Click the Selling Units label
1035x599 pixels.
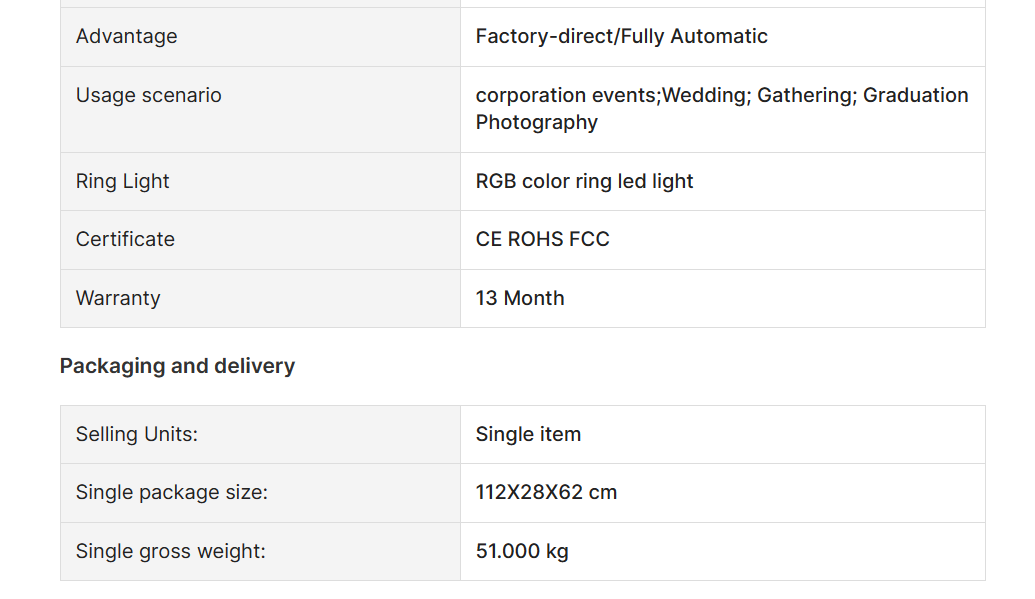137,435
